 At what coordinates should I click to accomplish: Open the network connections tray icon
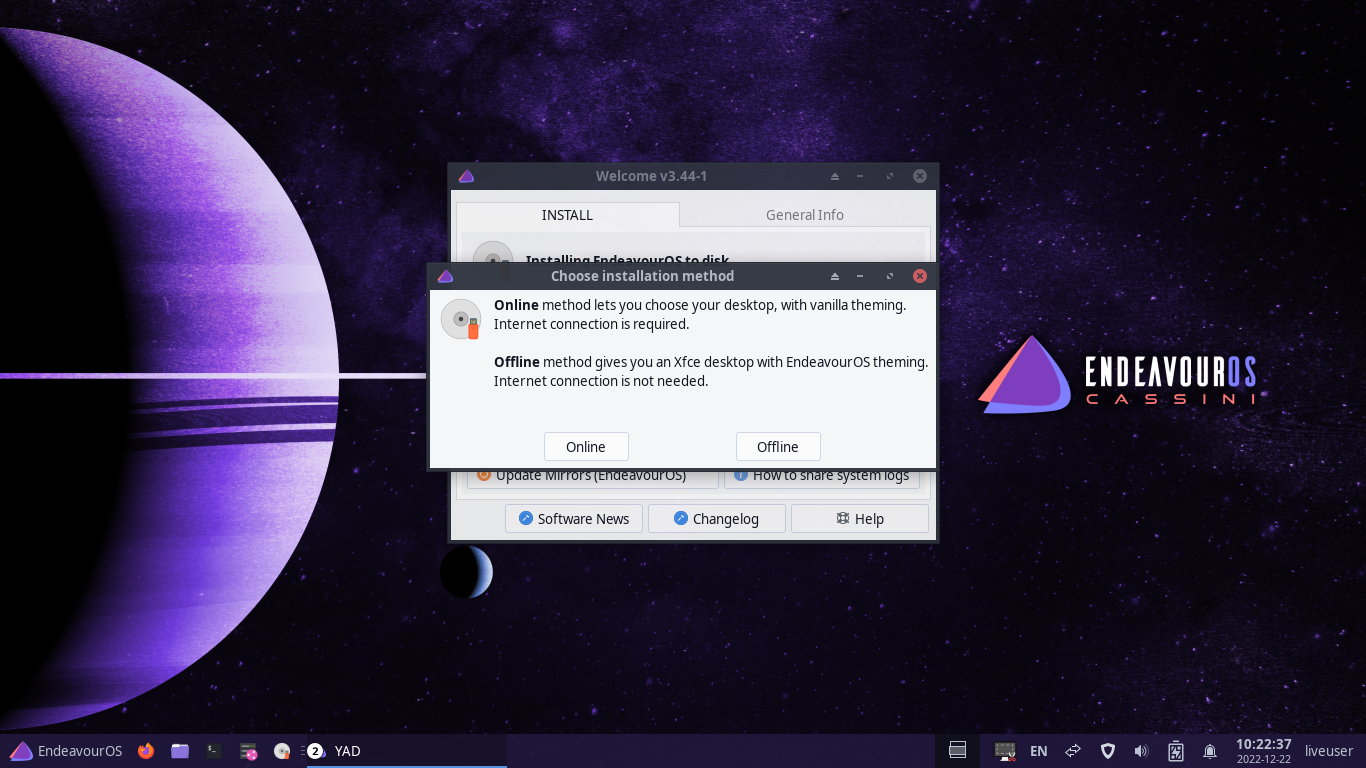pyautogui.click(x=1073, y=751)
